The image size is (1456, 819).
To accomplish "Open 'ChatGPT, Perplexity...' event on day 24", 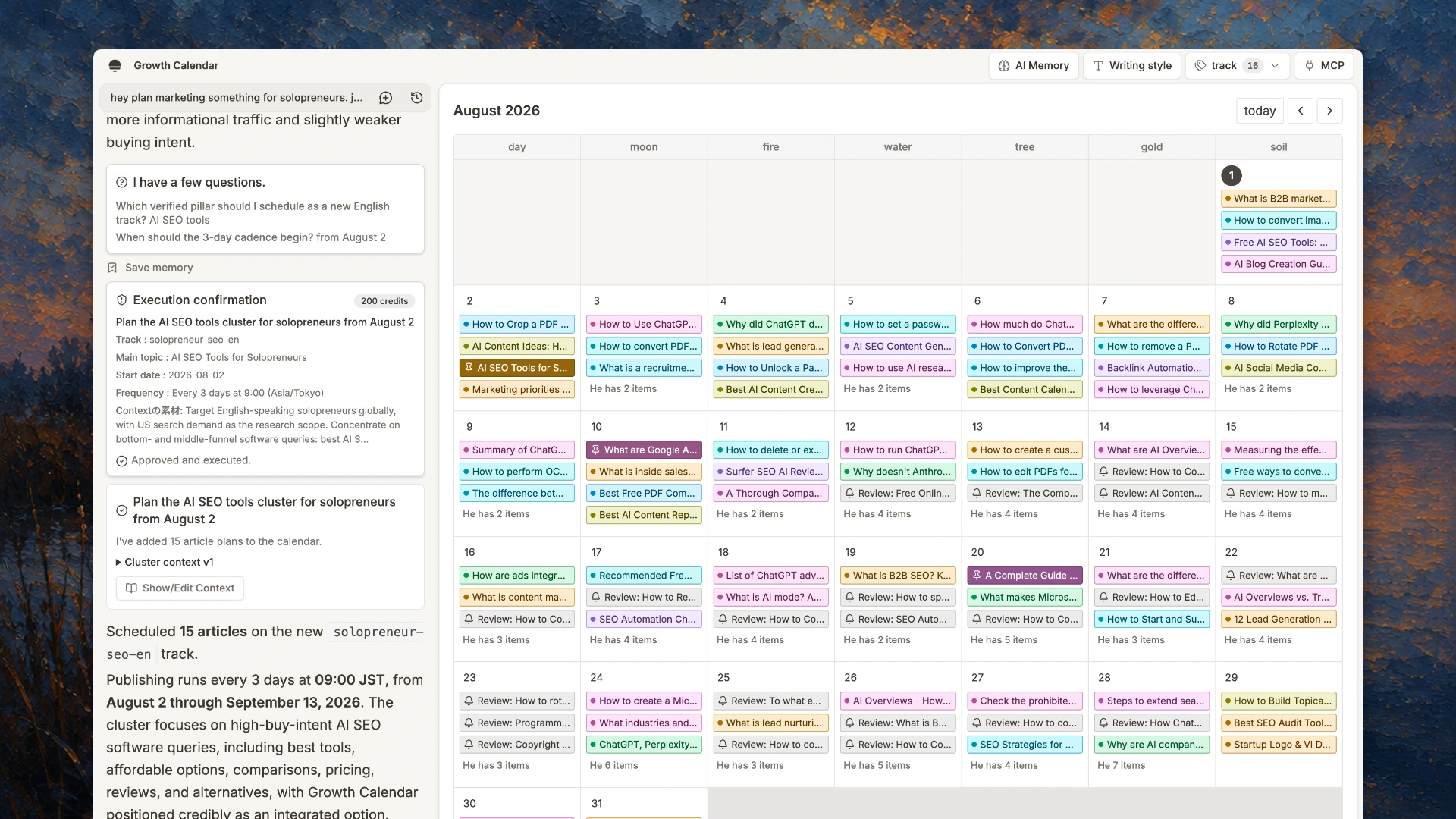I will 644,745.
